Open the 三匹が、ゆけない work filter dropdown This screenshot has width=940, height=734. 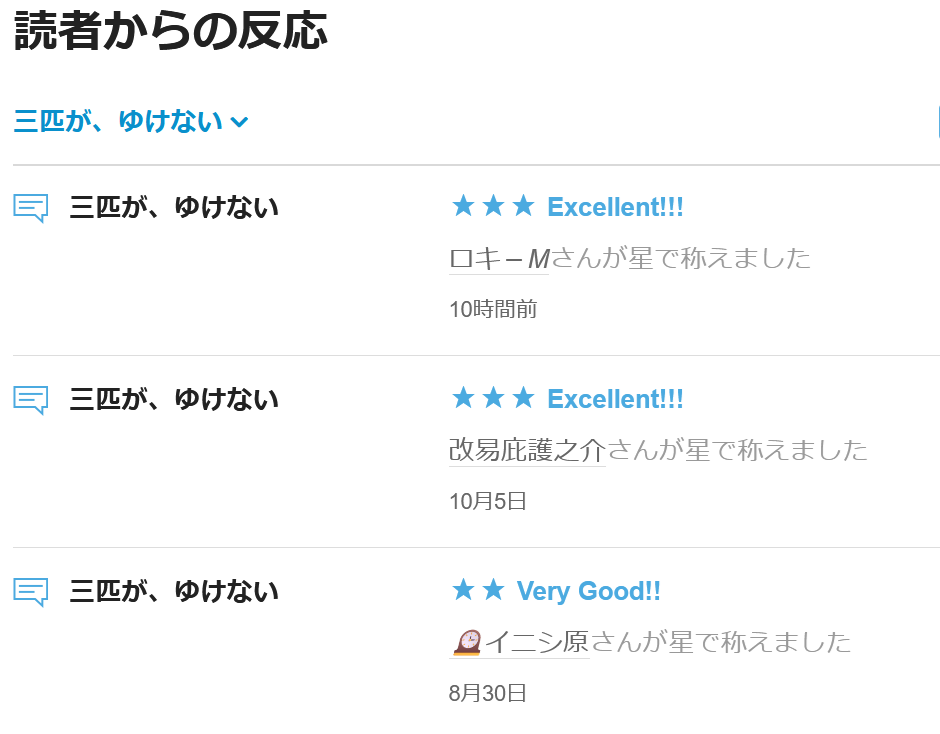tap(118, 122)
